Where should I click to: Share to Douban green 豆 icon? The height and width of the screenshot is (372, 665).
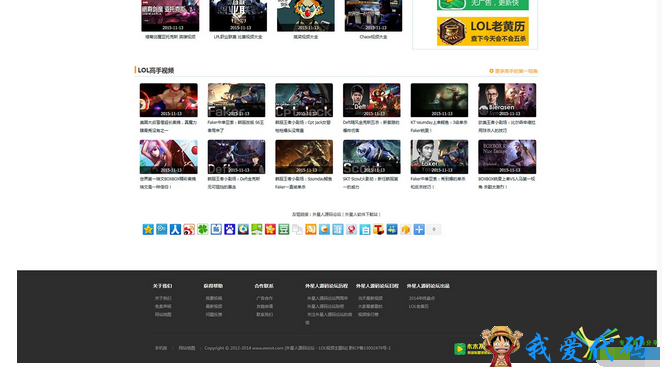284,230
